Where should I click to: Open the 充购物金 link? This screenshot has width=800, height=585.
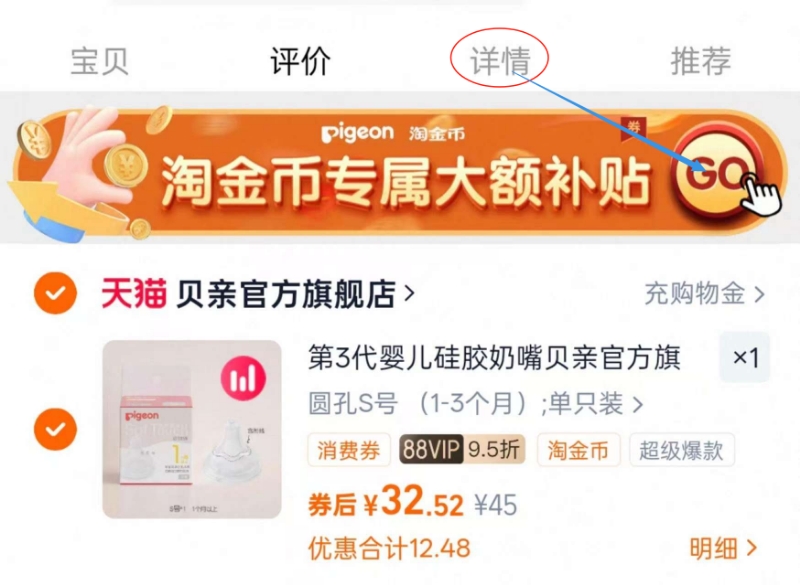pos(705,294)
